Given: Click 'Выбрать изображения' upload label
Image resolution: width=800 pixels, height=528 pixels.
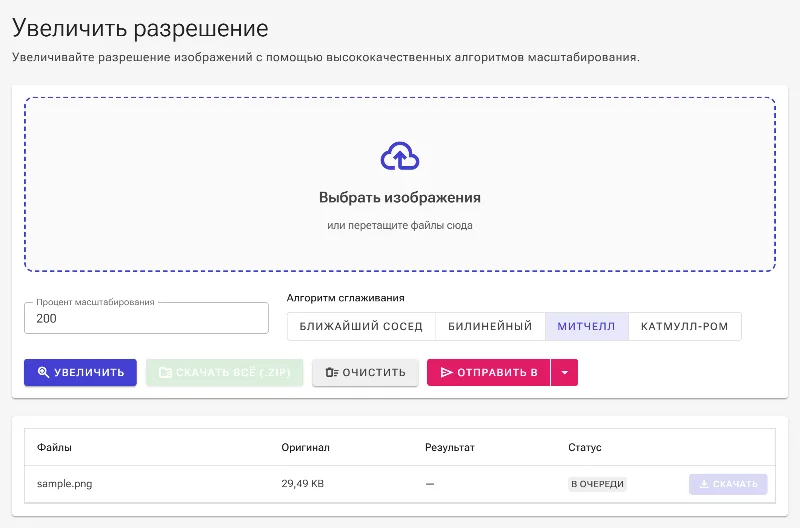Looking at the screenshot, I should 400,197.
